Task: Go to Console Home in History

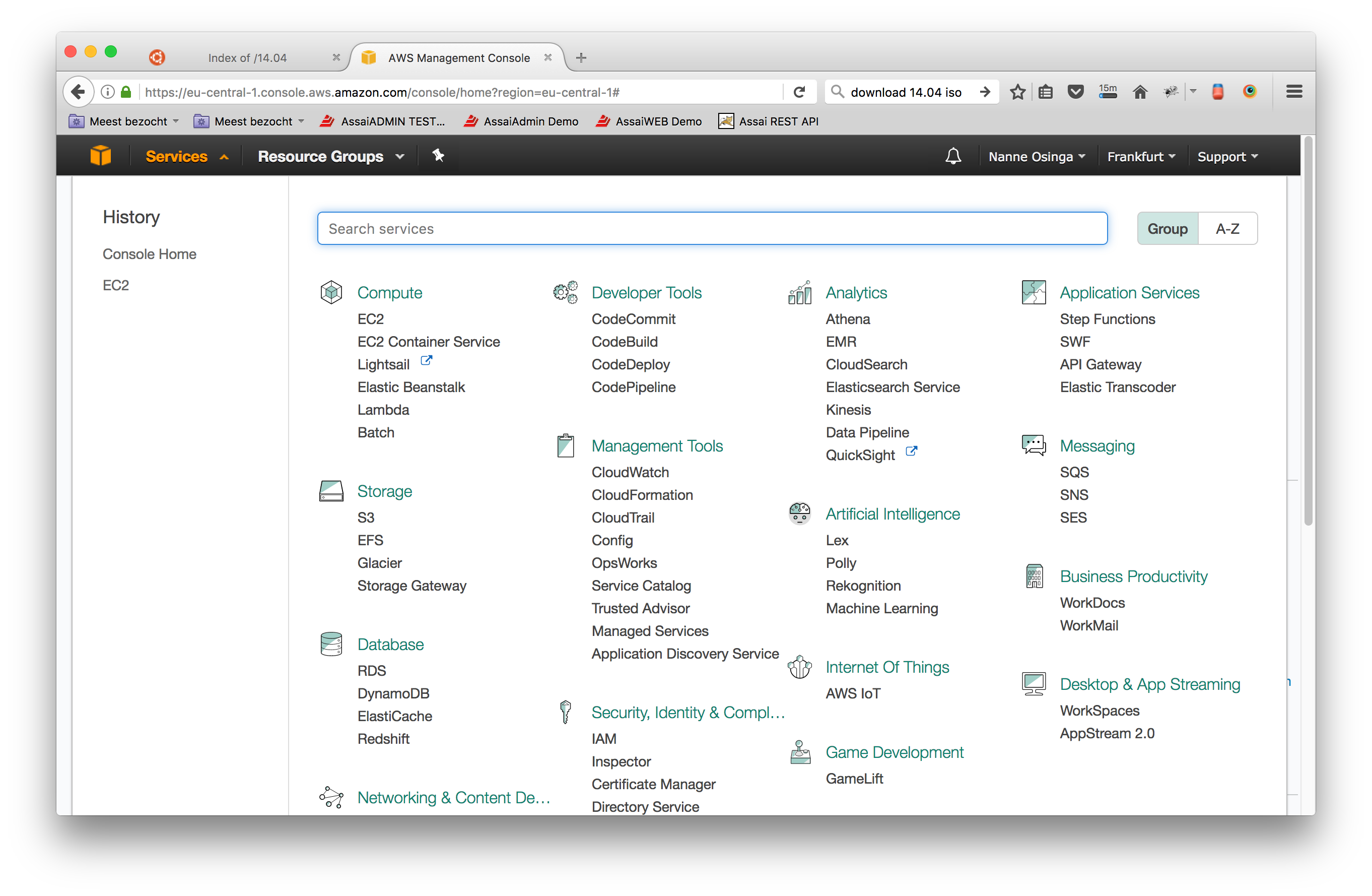Action: point(149,254)
